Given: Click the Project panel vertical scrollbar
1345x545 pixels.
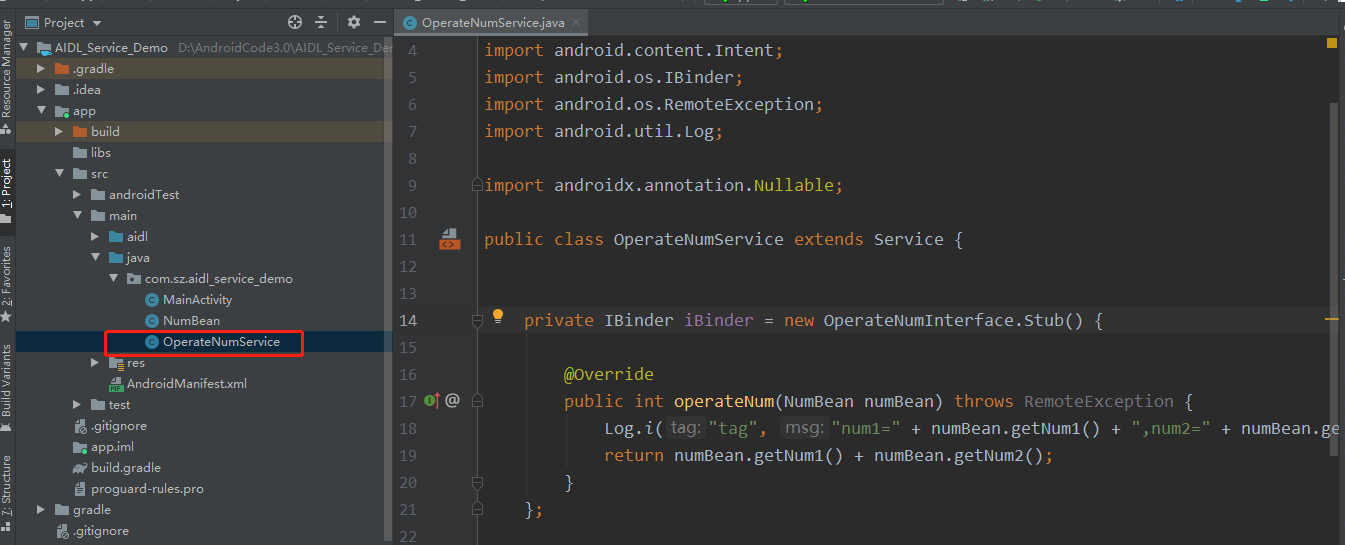Looking at the screenshot, I should [388, 290].
